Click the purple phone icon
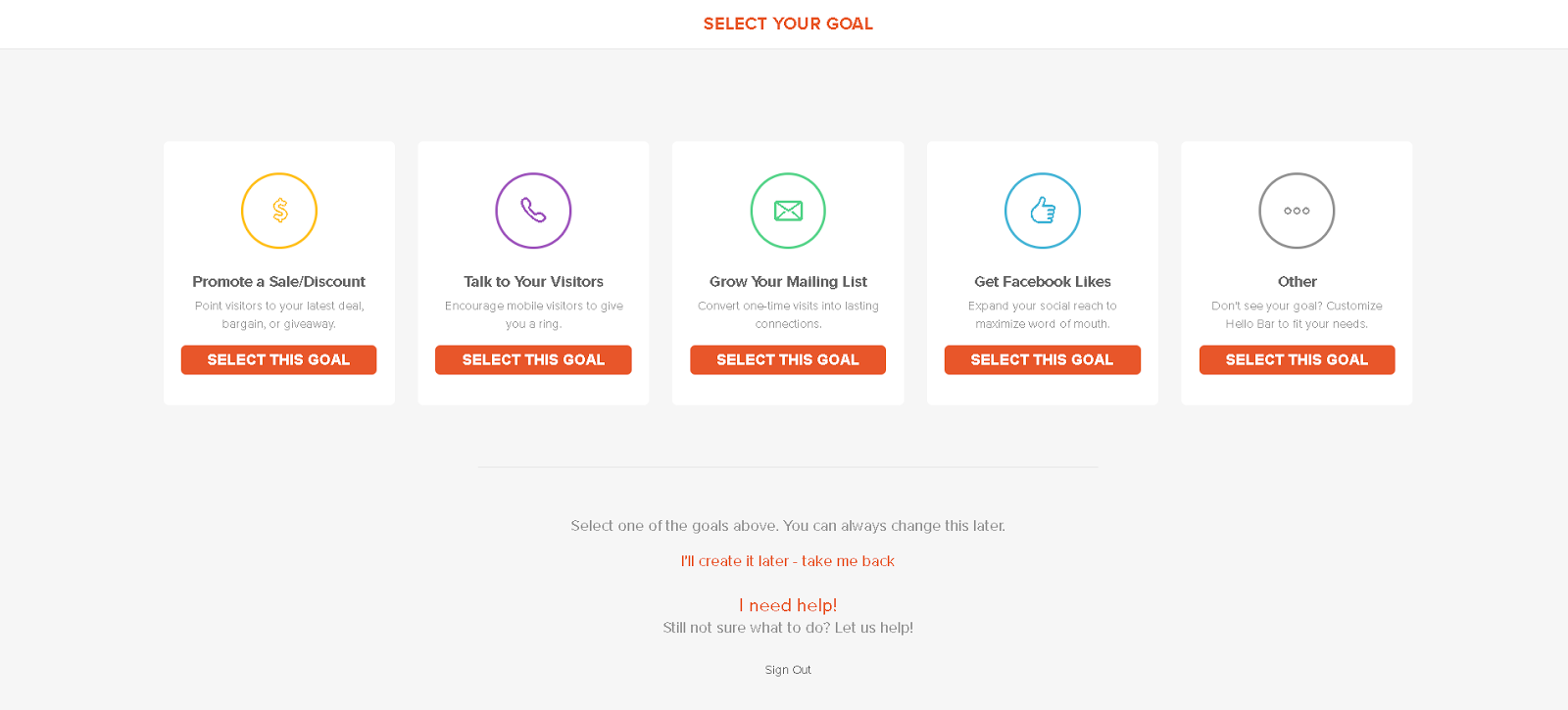The image size is (1568, 710). (533, 211)
